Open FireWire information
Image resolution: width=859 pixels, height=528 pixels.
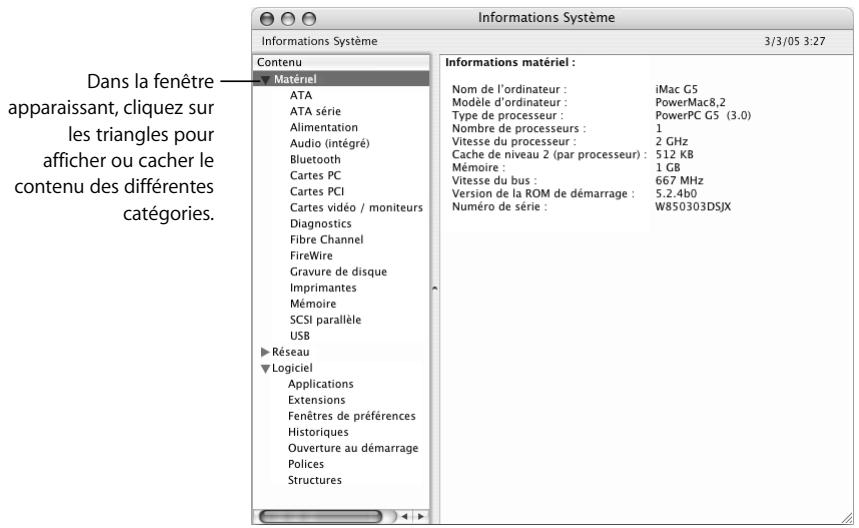(311, 255)
